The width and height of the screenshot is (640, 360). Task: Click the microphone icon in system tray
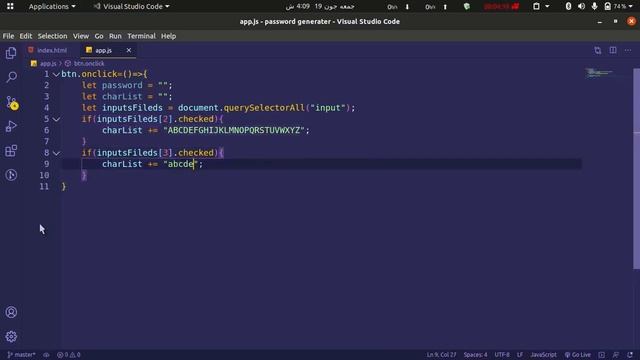594,7
